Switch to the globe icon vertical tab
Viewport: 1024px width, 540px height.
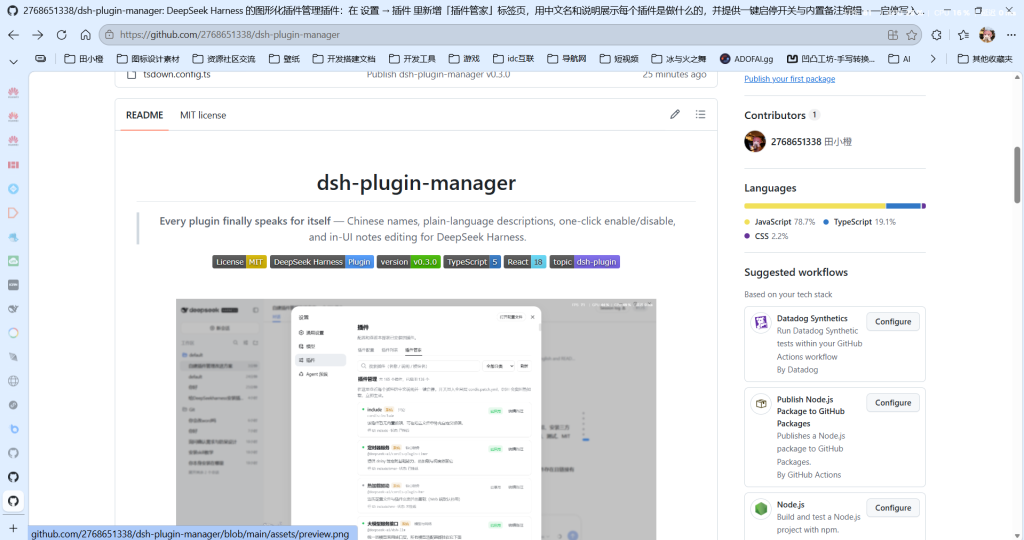pos(13,381)
